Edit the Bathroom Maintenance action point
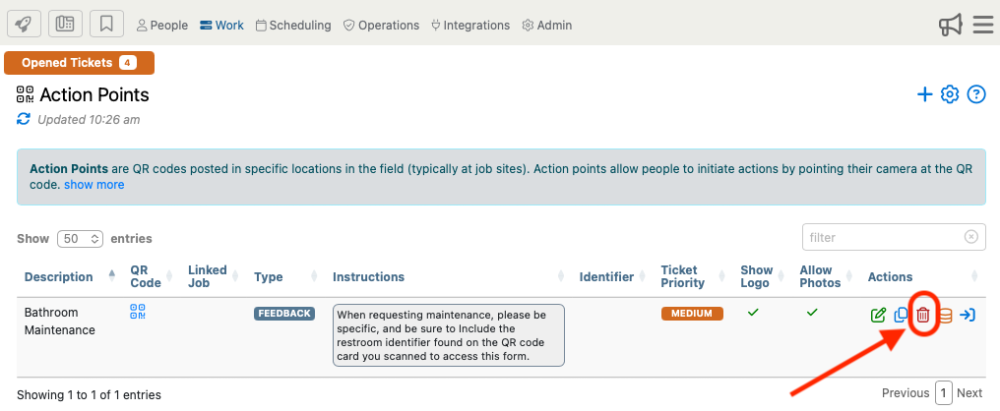 (879, 316)
